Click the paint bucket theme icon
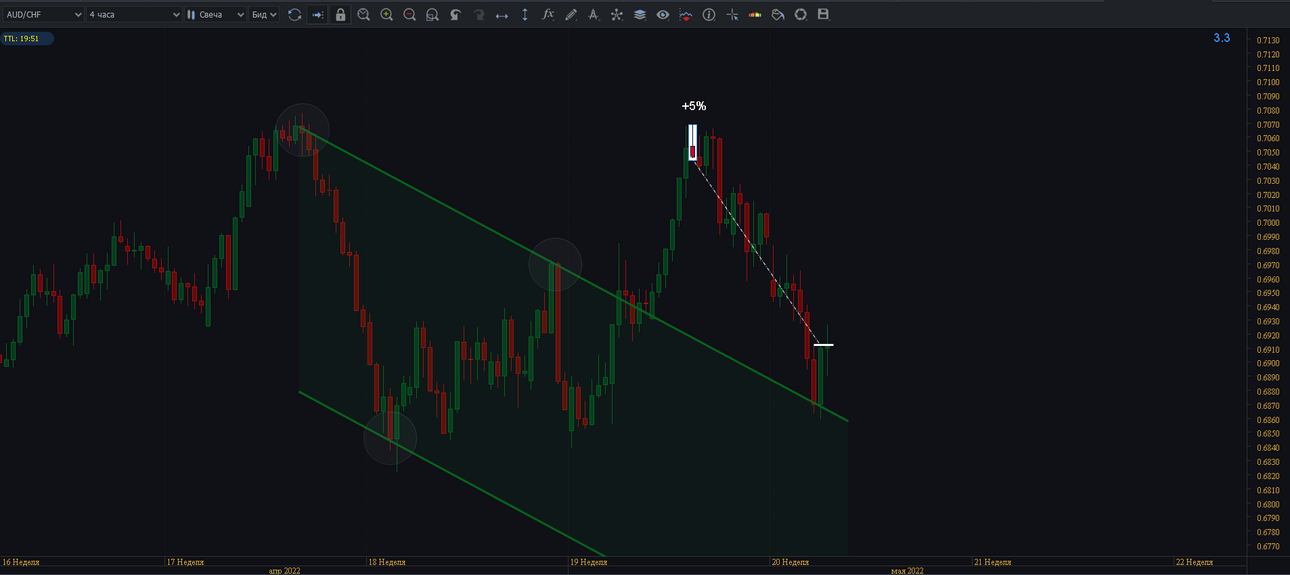1290x575 pixels. pyautogui.click(x=778, y=15)
